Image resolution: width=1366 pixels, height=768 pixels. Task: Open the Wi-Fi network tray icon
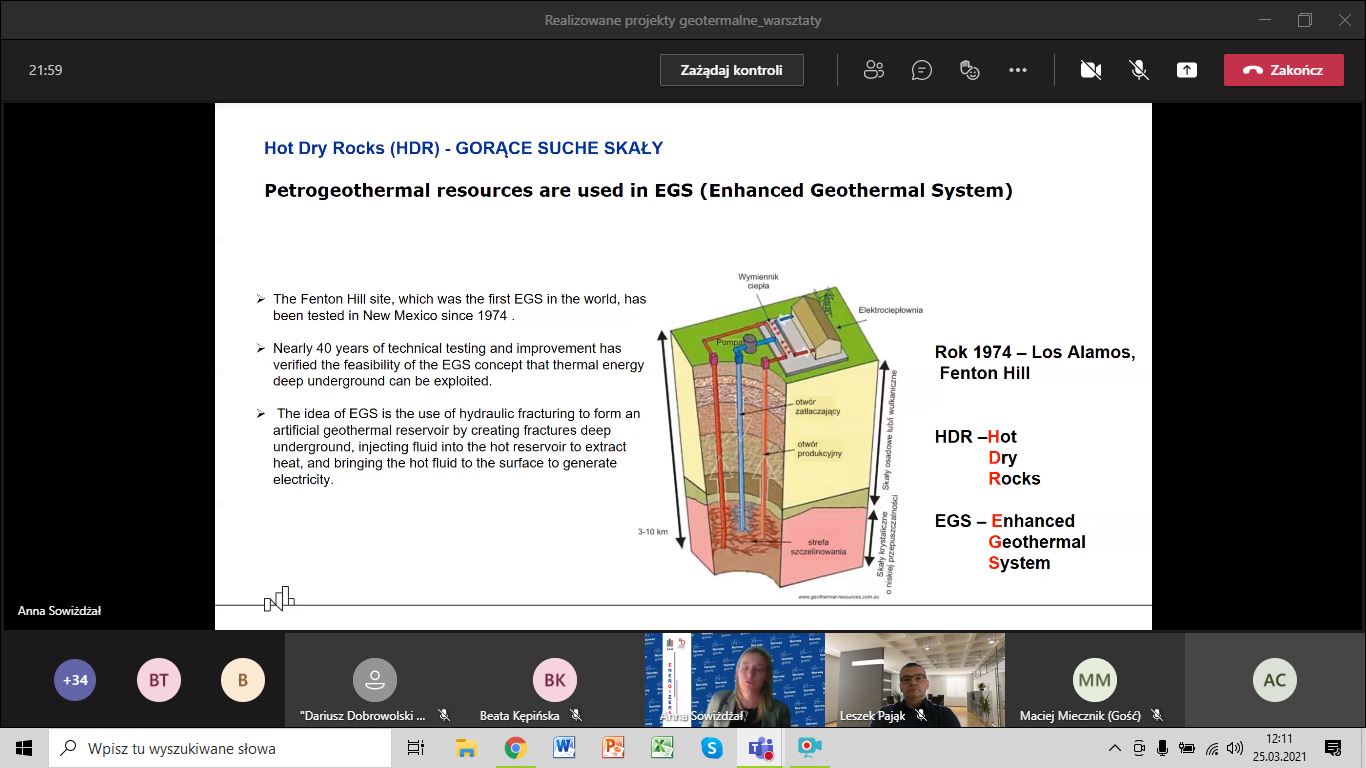1211,748
